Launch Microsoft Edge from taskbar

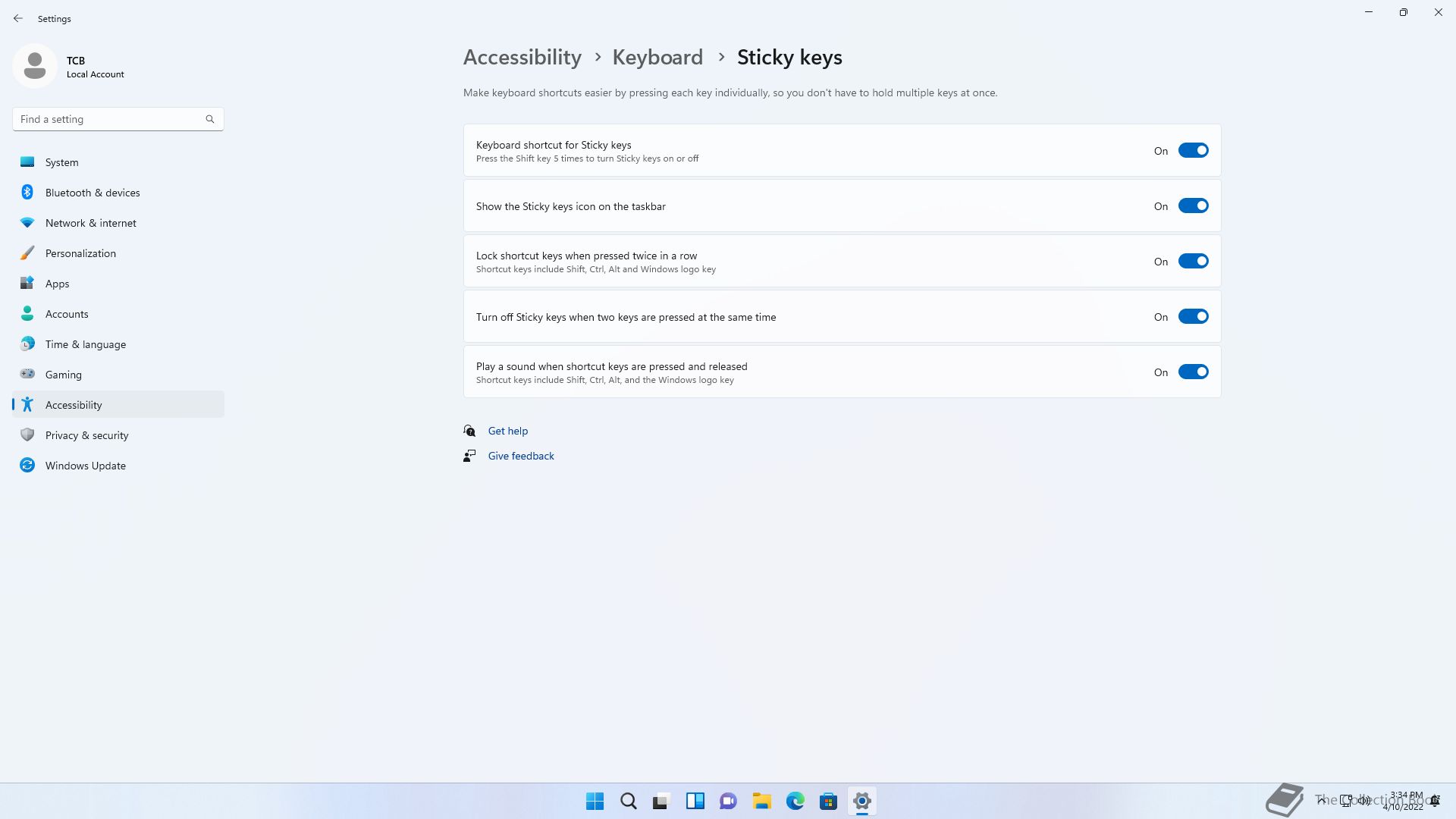795,801
